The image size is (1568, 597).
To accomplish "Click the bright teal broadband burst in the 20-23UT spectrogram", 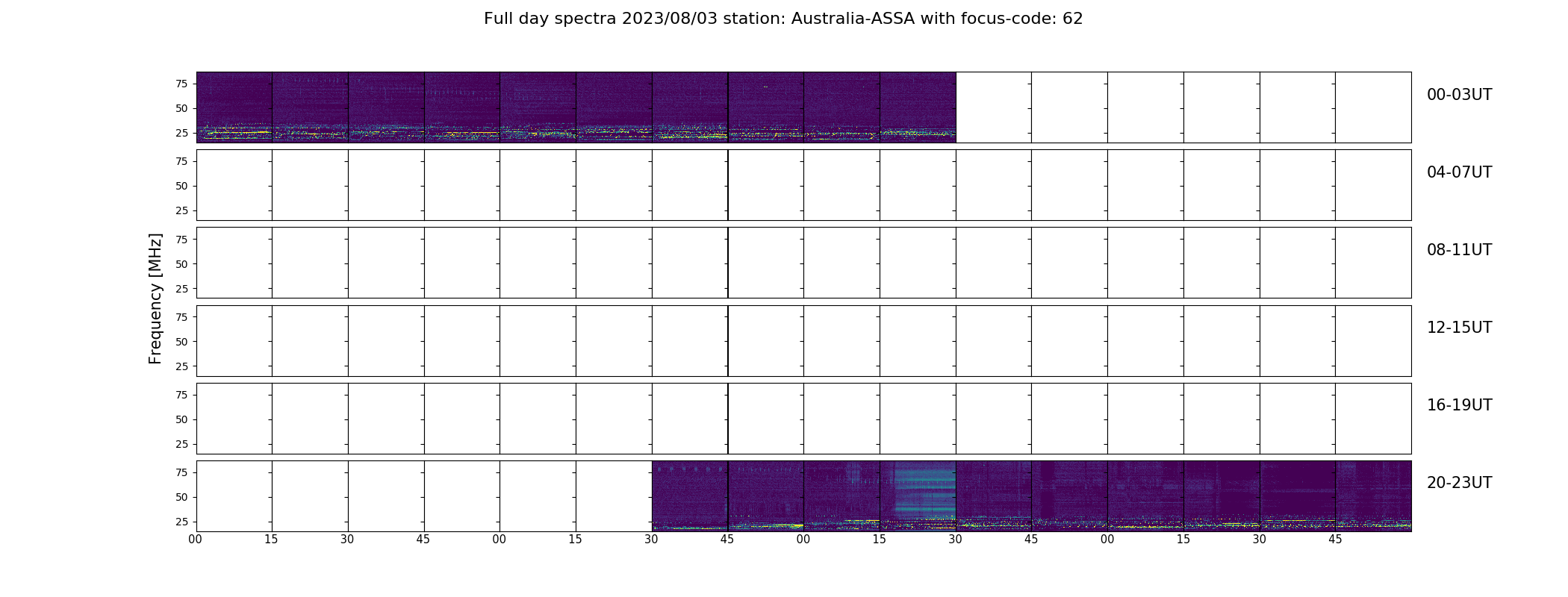I will tap(924, 490).
